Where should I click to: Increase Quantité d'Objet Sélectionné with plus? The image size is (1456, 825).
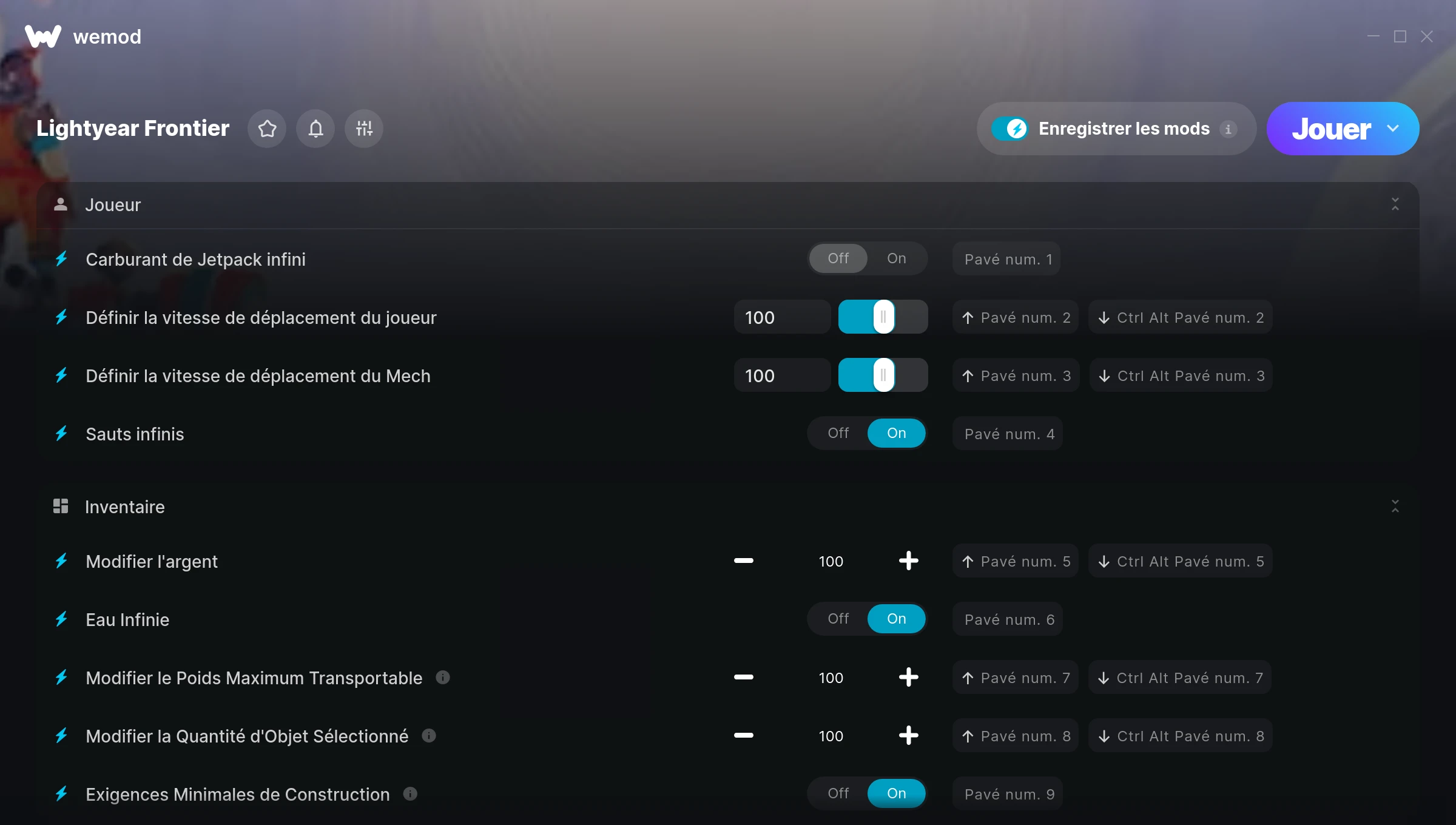coord(909,735)
